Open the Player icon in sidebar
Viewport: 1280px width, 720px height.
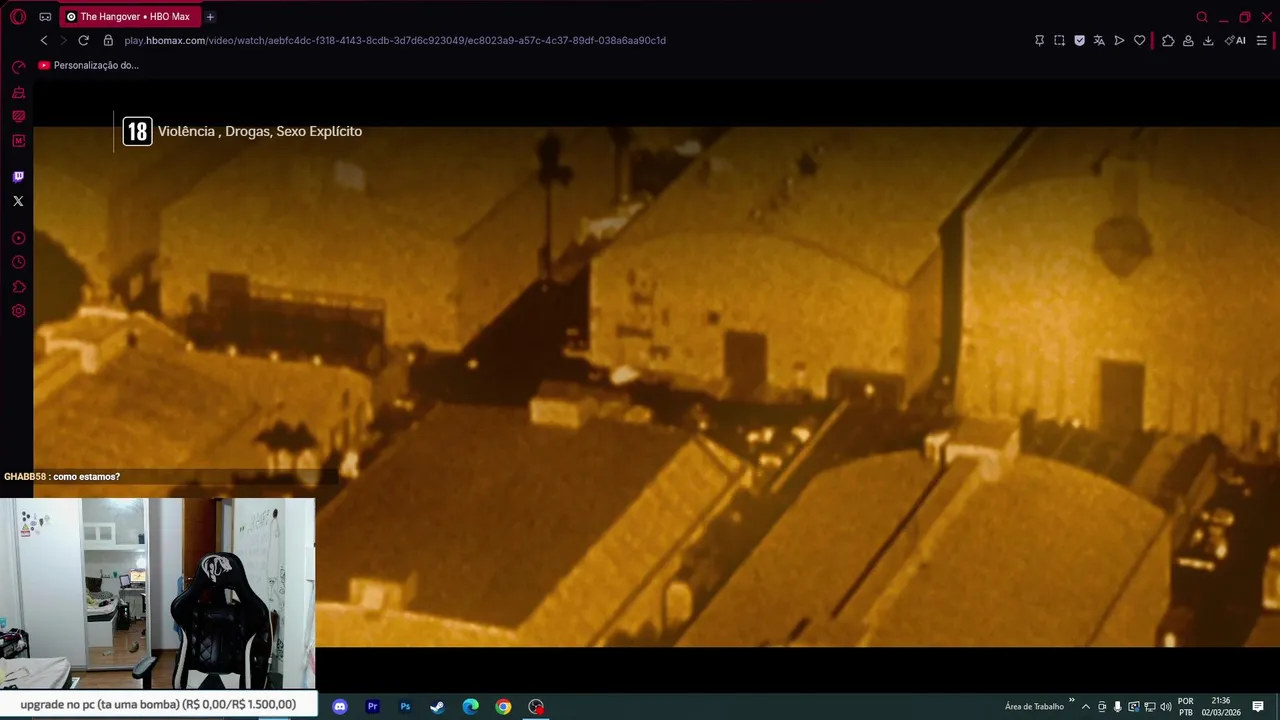point(18,238)
